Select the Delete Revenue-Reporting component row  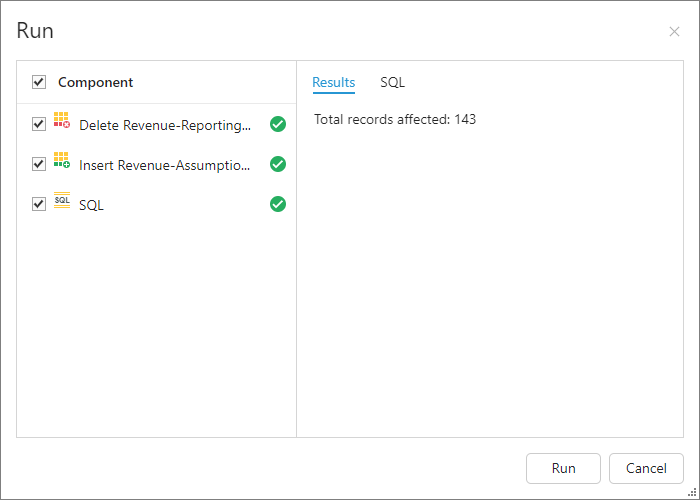pos(165,125)
